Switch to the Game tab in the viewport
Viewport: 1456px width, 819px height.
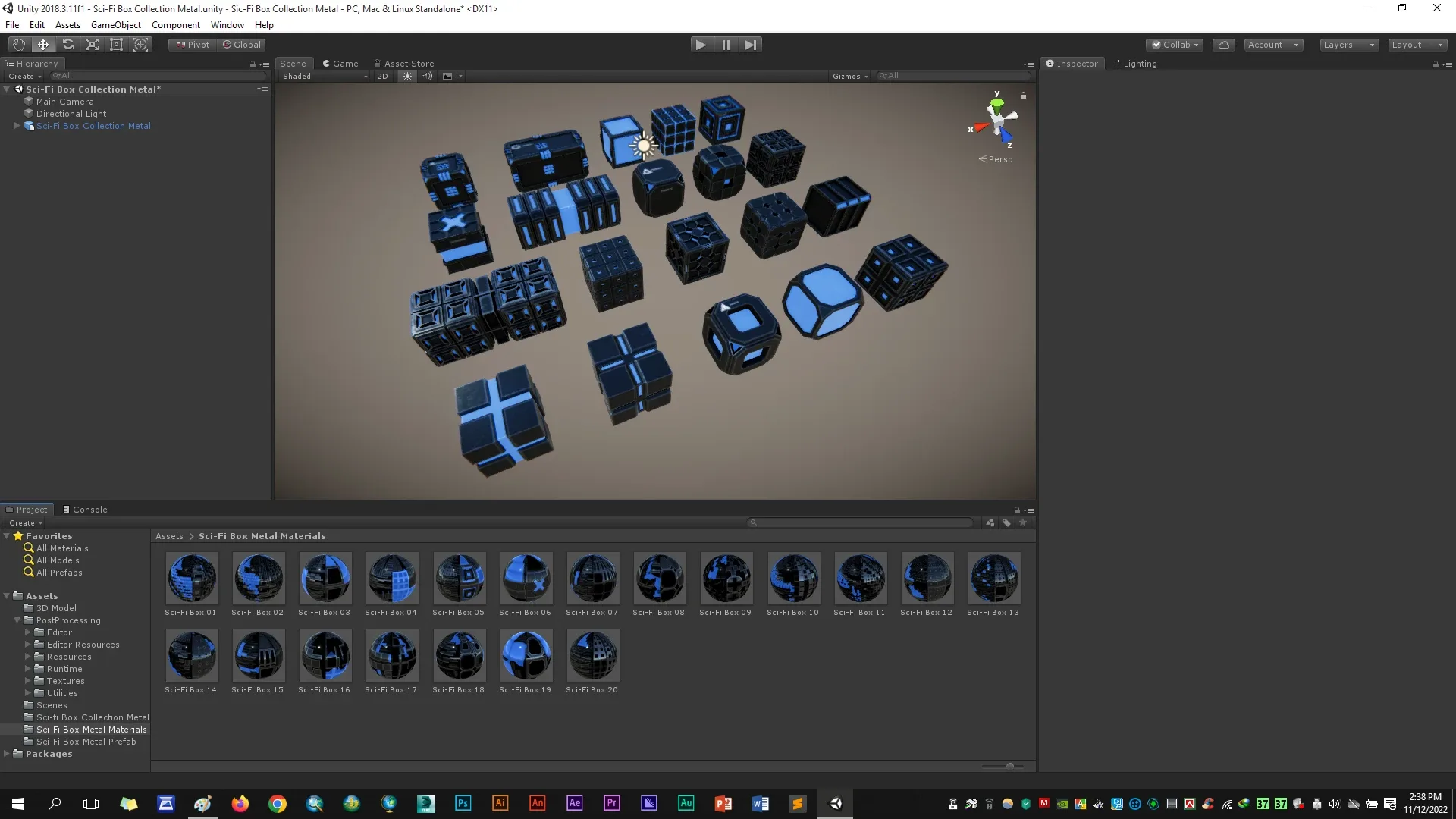(x=344, y=63)
